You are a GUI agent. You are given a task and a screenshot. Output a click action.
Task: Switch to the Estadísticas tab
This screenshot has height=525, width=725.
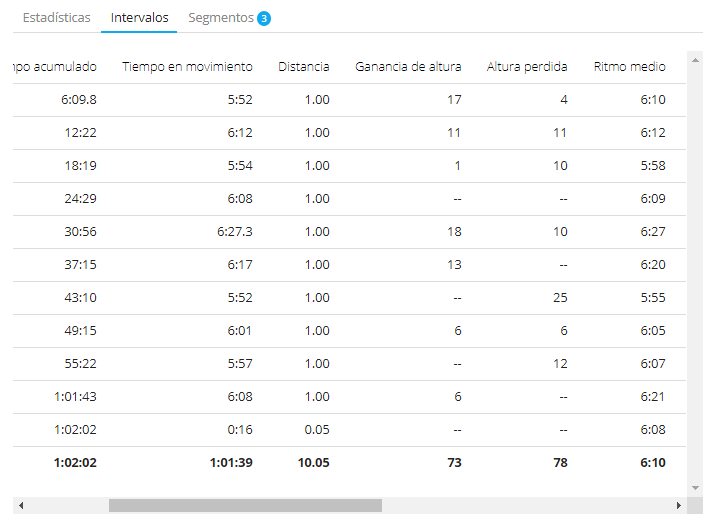[x=57, y=18]
